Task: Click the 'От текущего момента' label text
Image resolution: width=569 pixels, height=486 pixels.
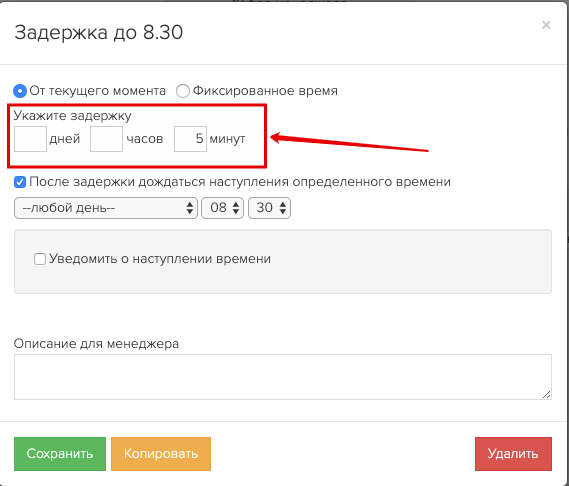Action: pyautogui.click(x=98, y=91)
